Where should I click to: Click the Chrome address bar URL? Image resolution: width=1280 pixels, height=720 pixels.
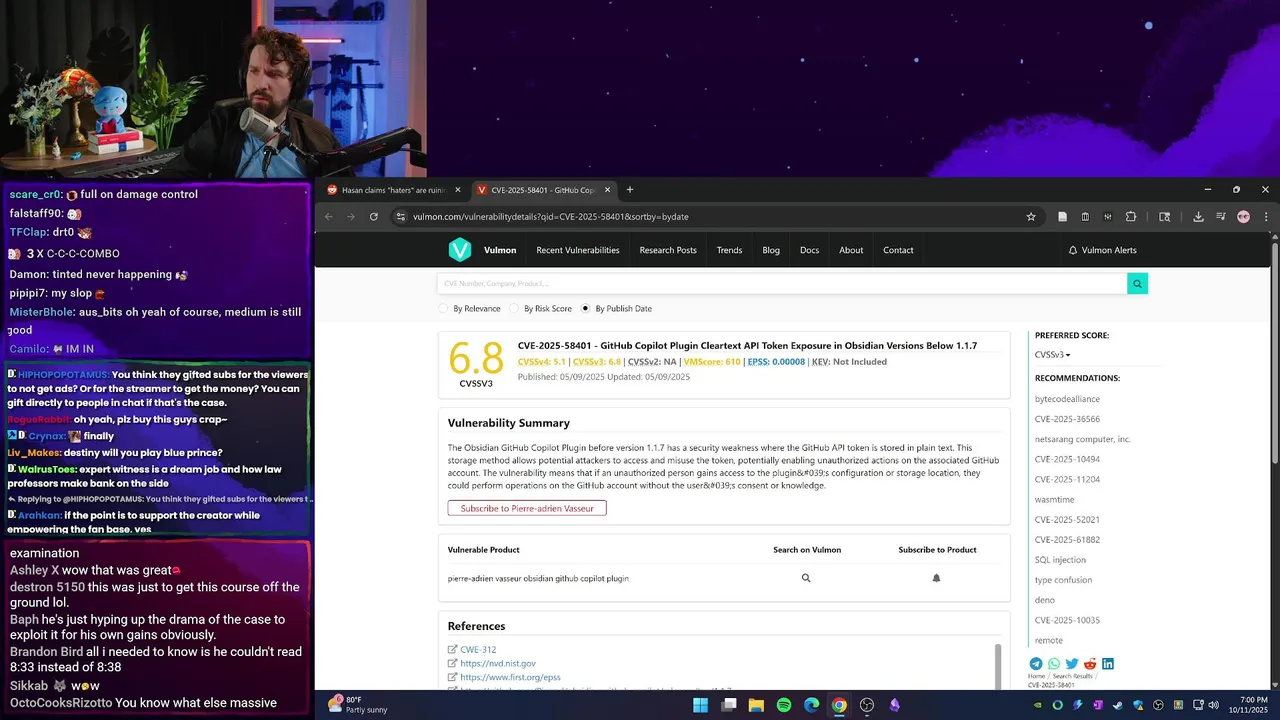[550, 216]
